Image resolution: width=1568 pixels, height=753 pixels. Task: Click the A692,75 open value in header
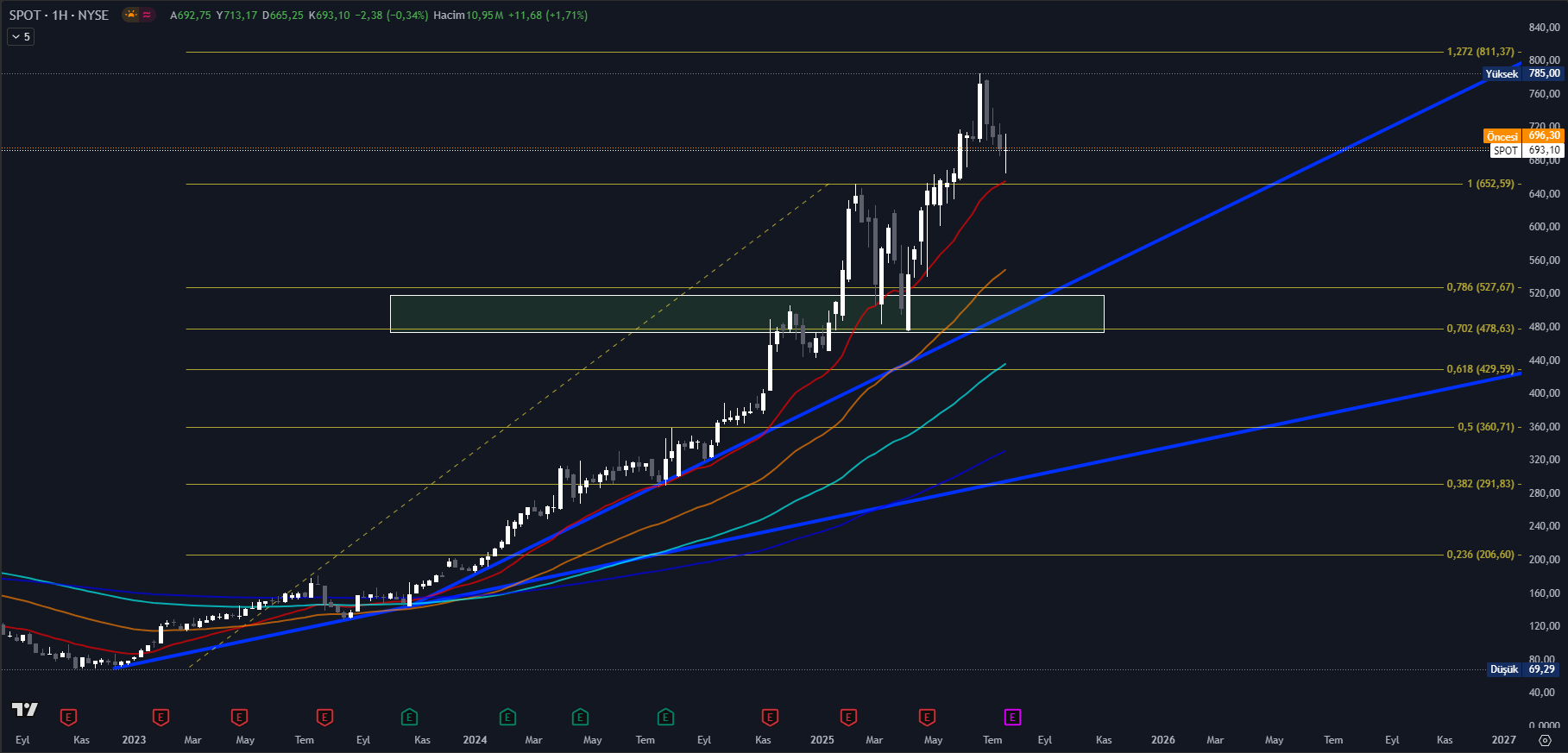click(x=191, y=15)
